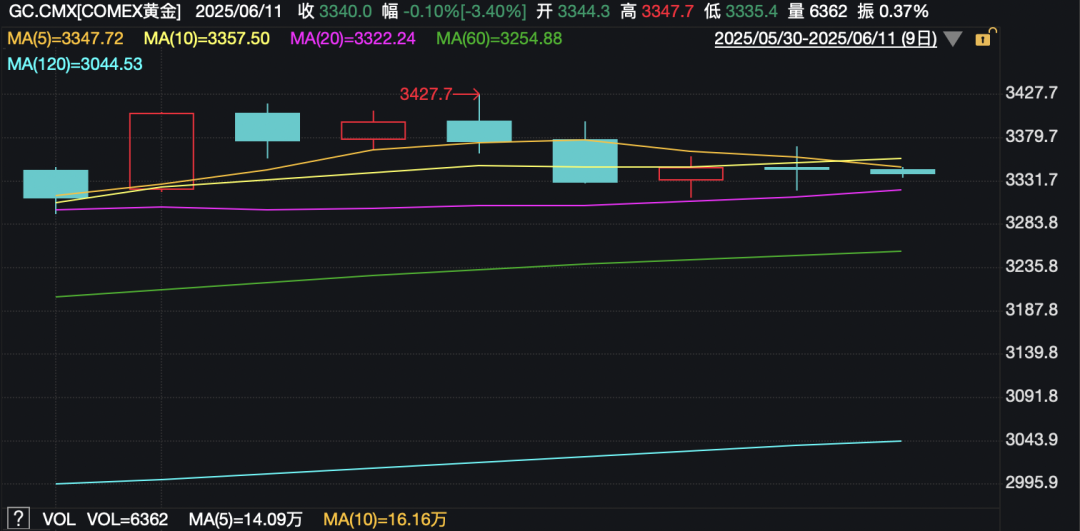Click the MA(20)=3322.24 indicator label
Viewport: 1080px width, 531px height.
[x=352, y=38]
